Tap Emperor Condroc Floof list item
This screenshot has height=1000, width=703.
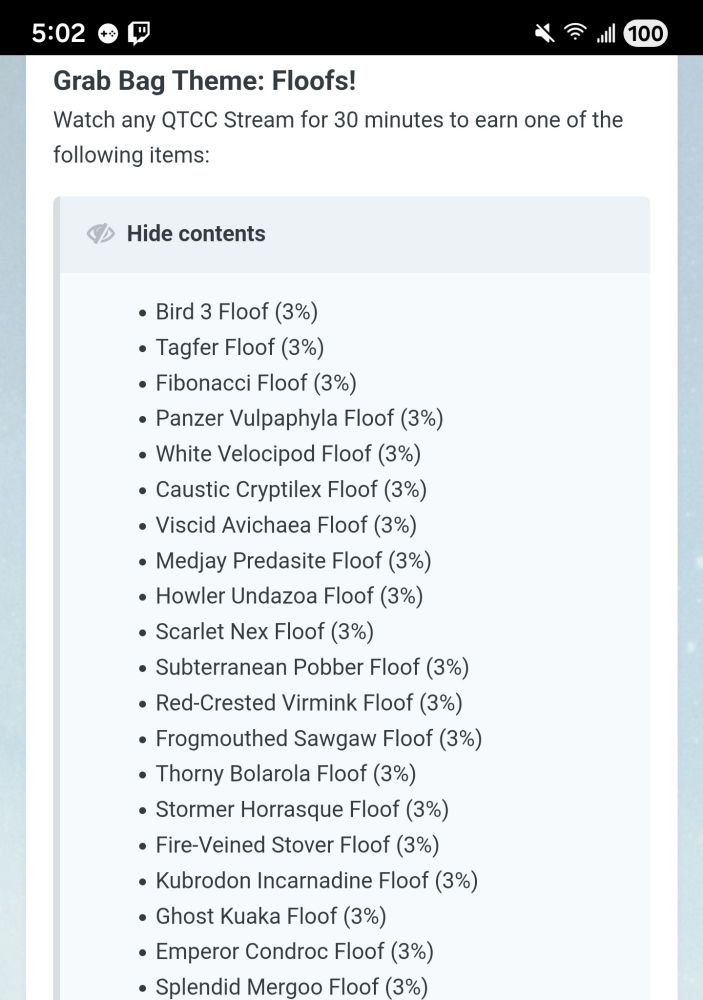point(294,951)
